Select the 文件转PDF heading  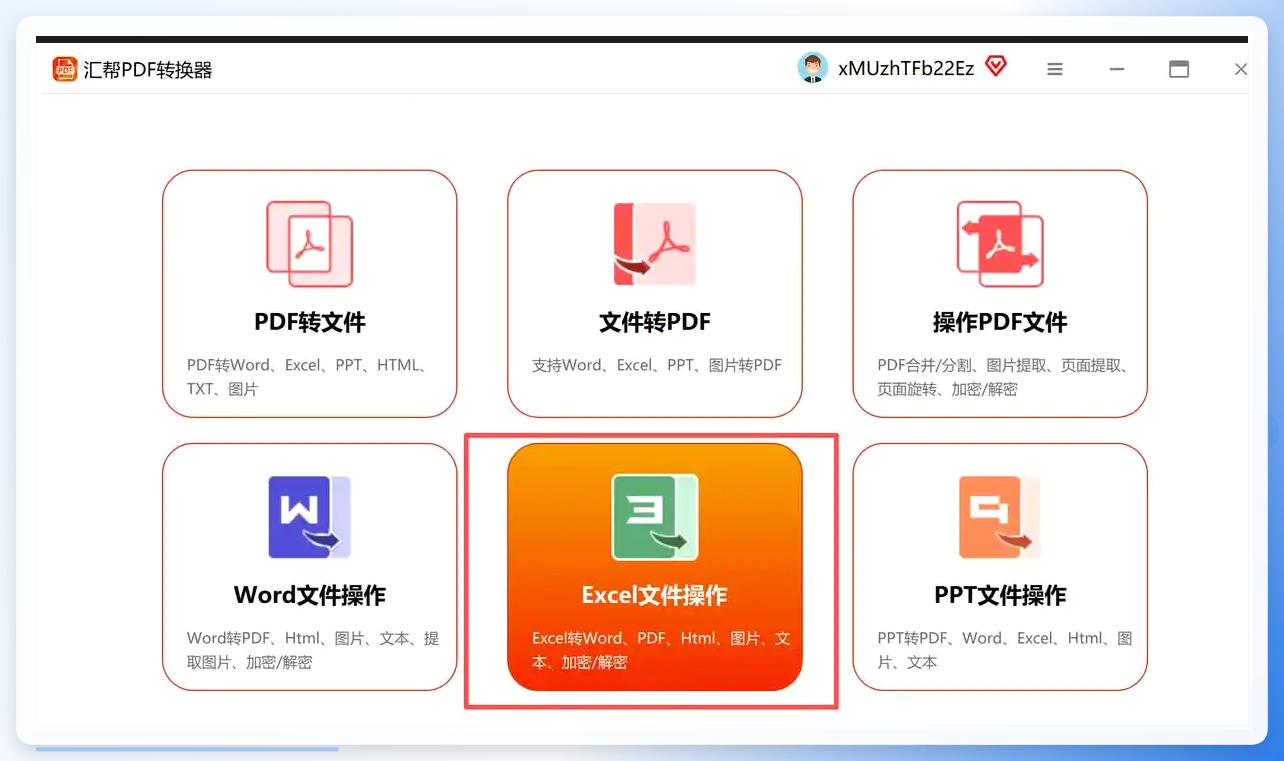click(655, 322)
